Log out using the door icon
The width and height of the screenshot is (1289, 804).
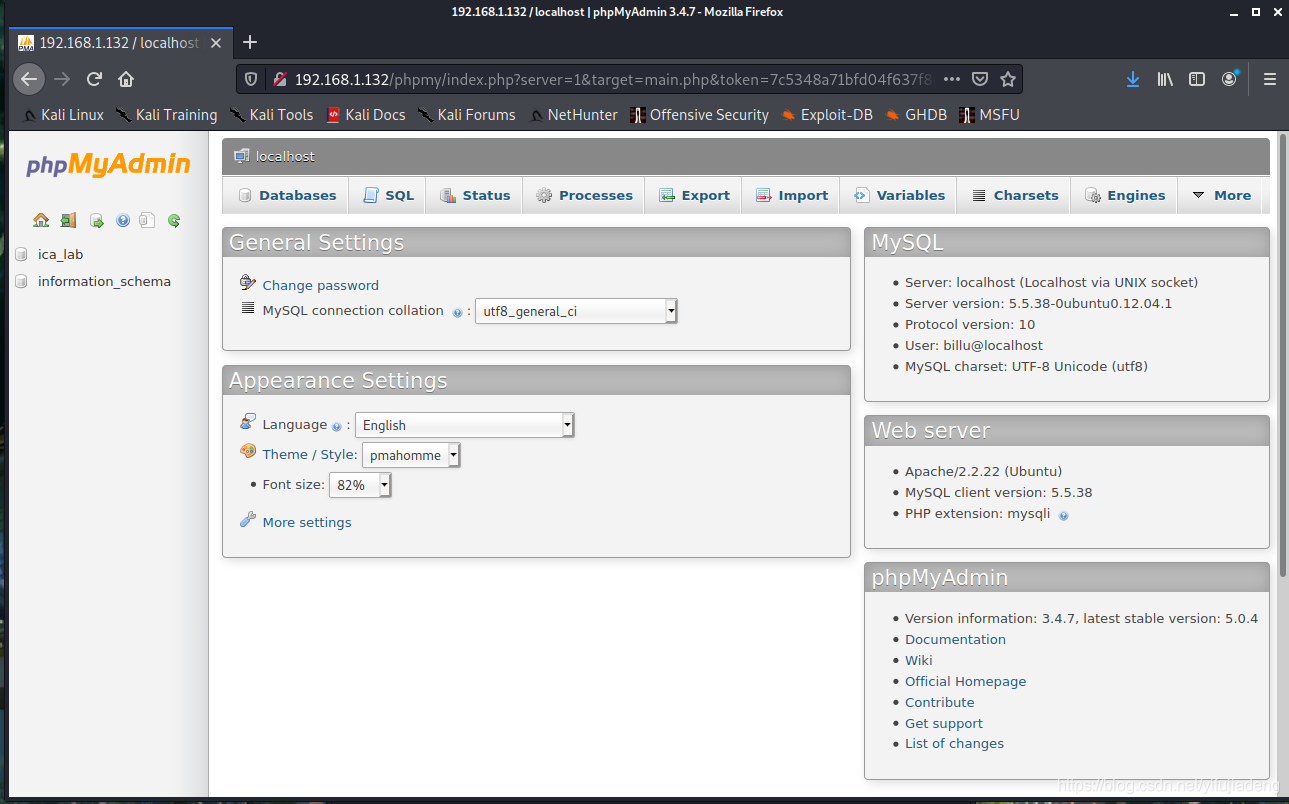68,220
